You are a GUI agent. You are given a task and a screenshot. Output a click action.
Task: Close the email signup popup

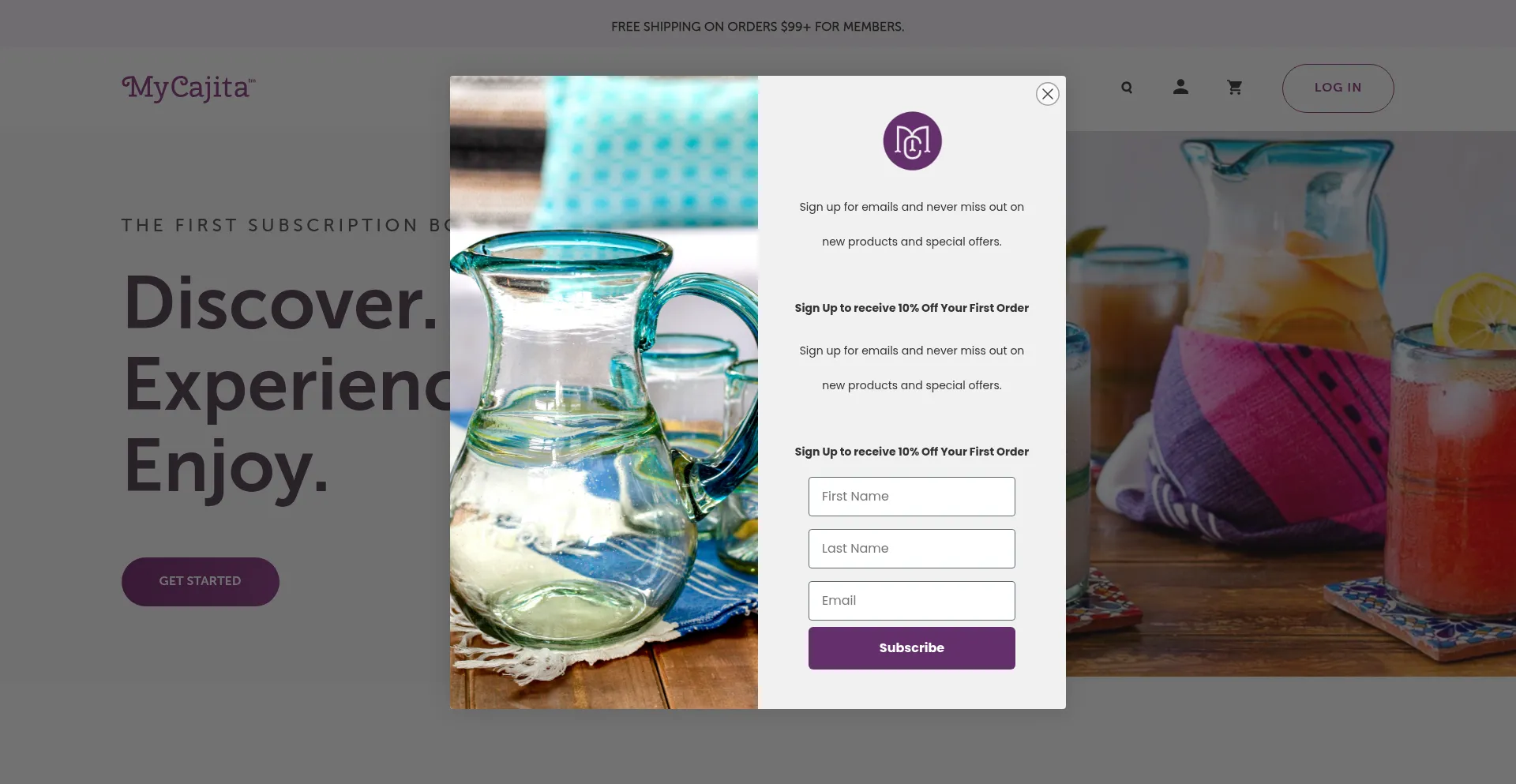coord(1047,94)
